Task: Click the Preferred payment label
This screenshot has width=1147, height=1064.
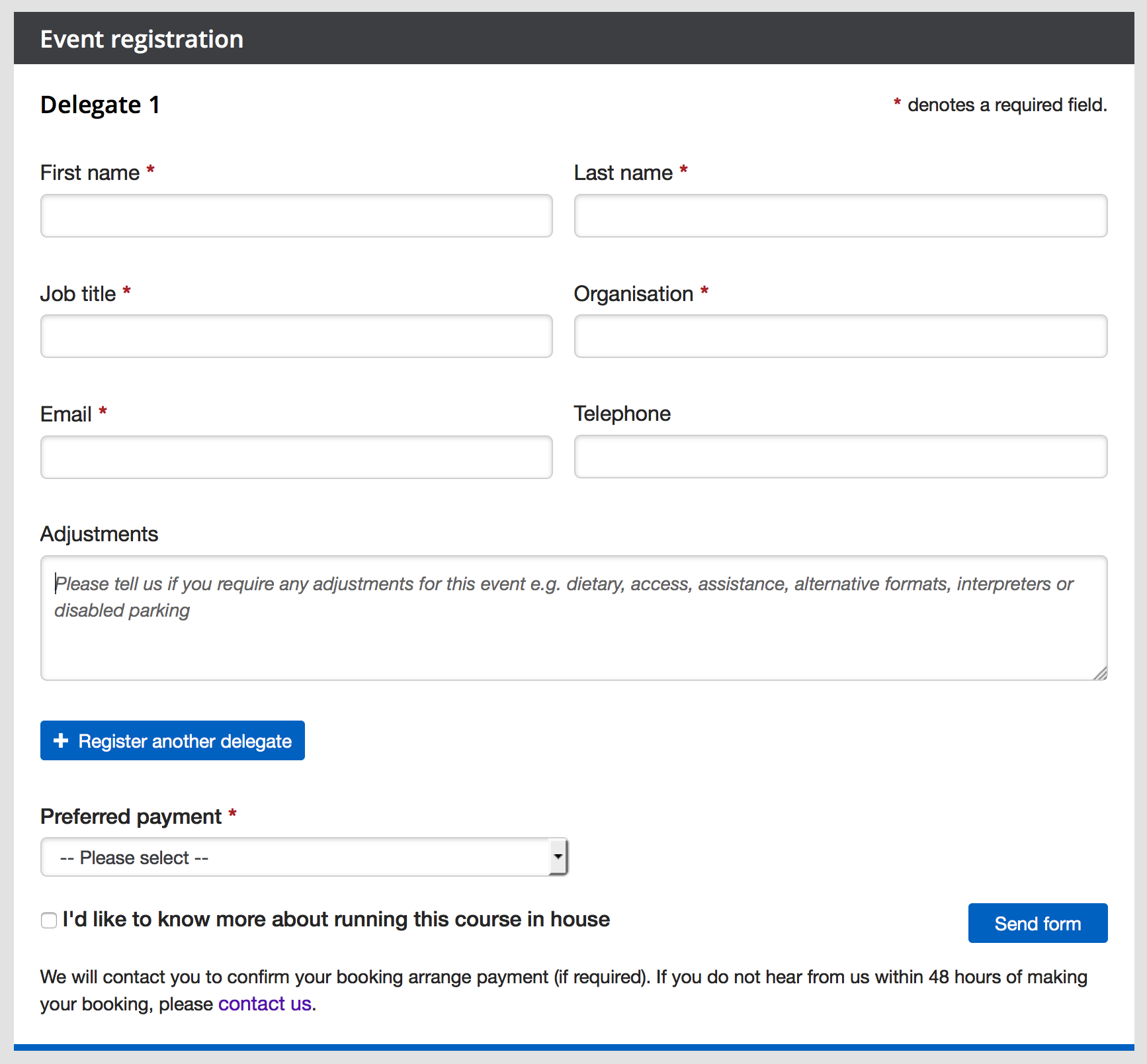Action: [x=131, y=817]
